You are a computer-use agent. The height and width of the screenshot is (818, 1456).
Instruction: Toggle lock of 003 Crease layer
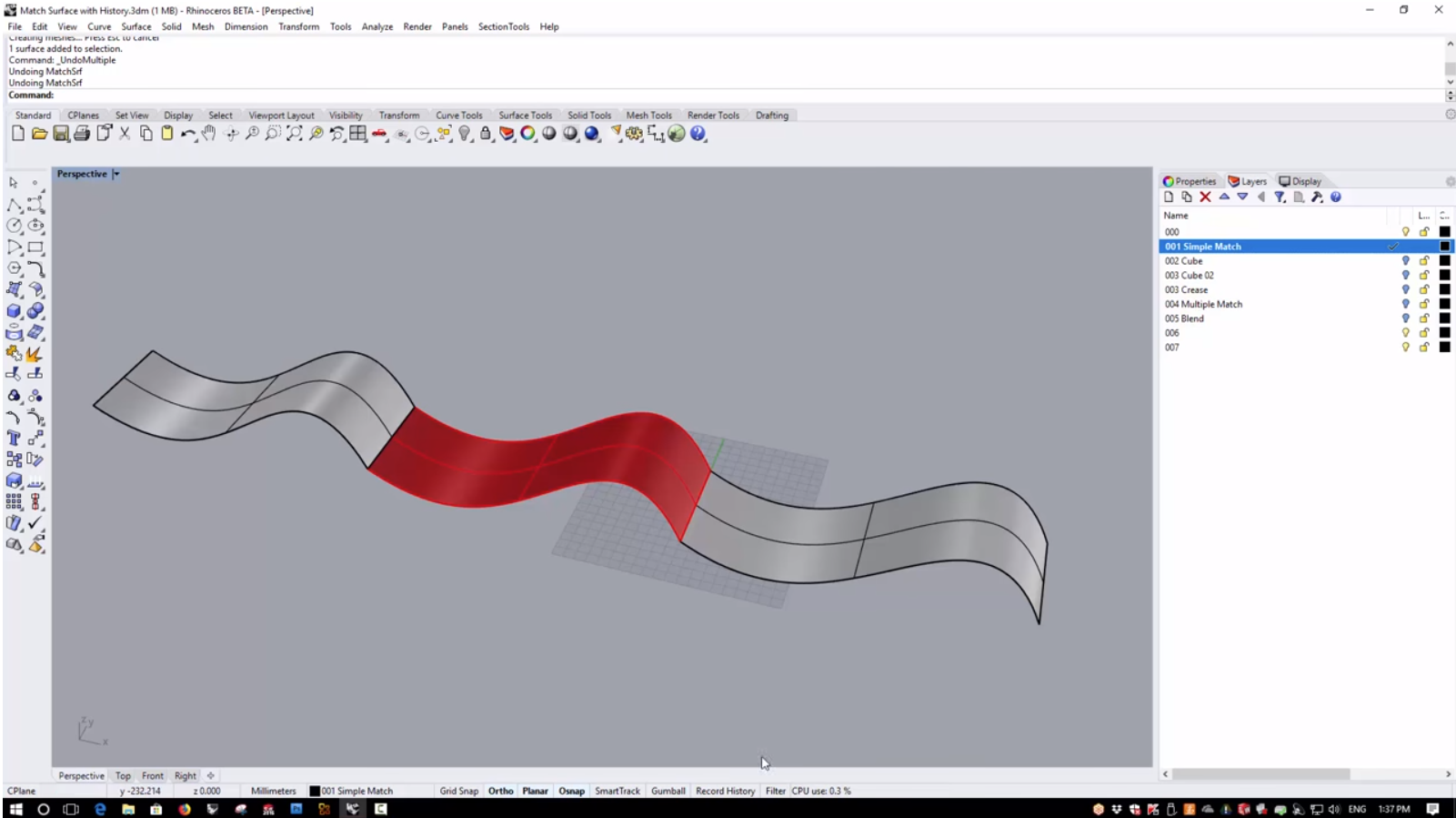coord(1424,290)
